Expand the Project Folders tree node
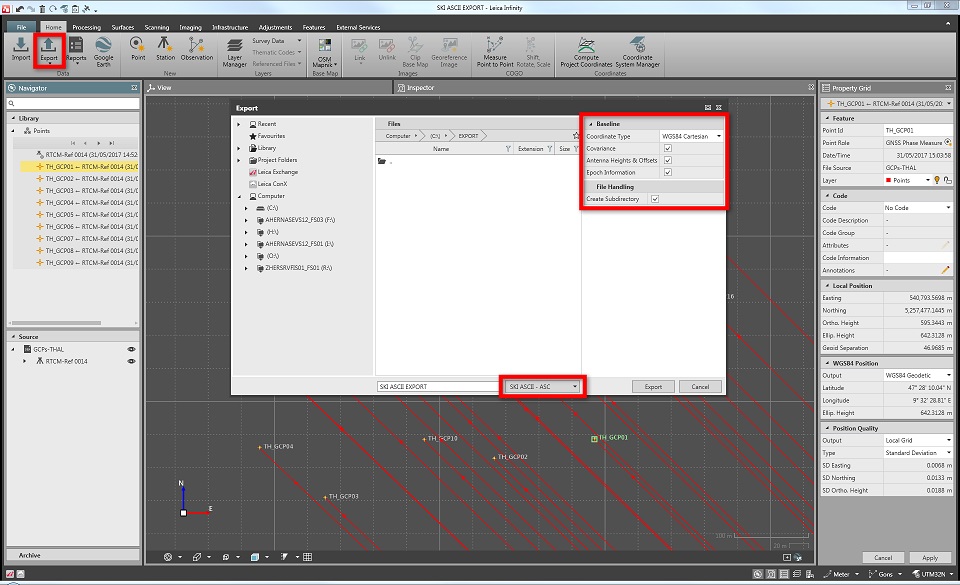 pyautogui.click(x=239, y=160)
